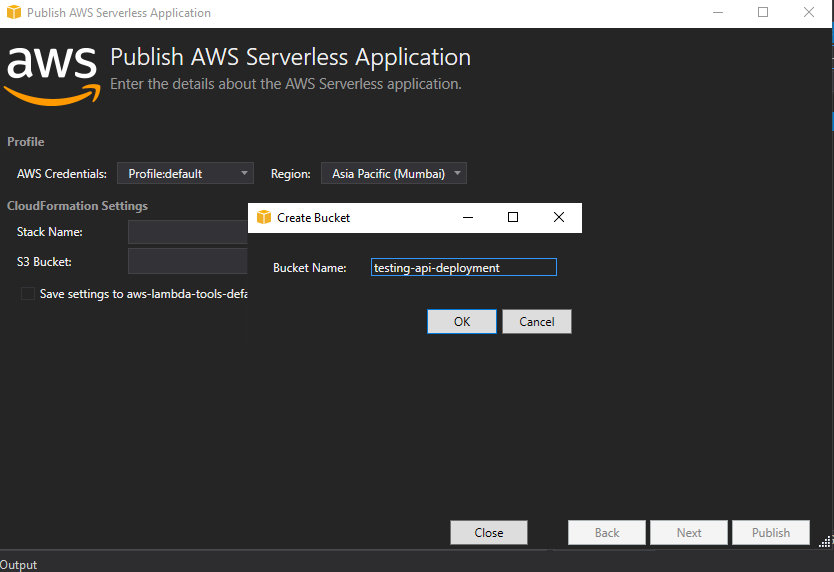Minimize the Create Bucket dialog
Screen dimensions: 834x572
click(x=468, y=217)
